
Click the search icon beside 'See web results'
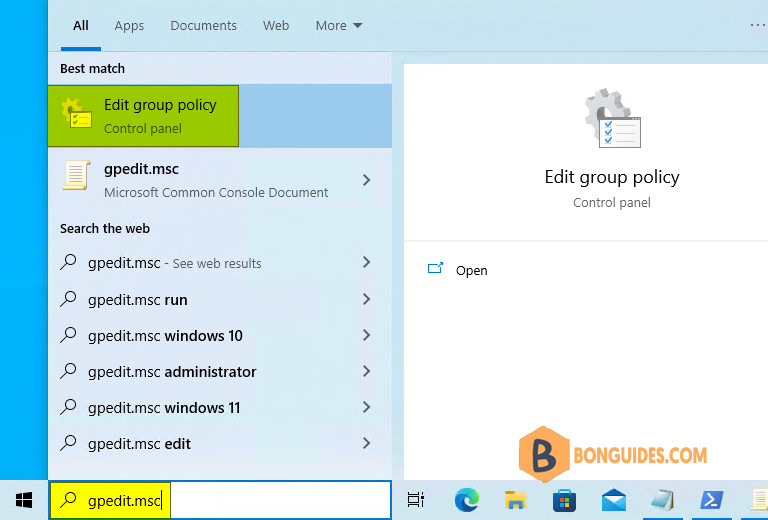(x=69, y=262)
